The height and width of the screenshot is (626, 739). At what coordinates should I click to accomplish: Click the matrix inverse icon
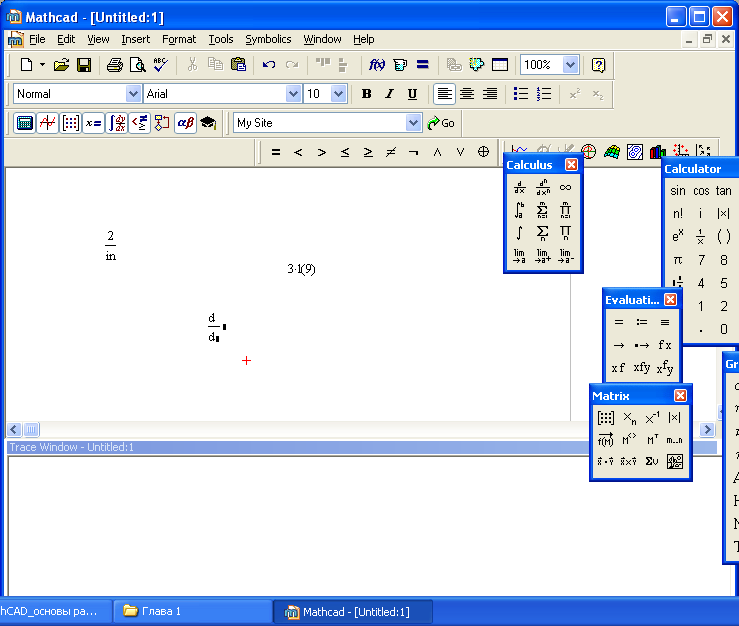click(x=652, y=418)
